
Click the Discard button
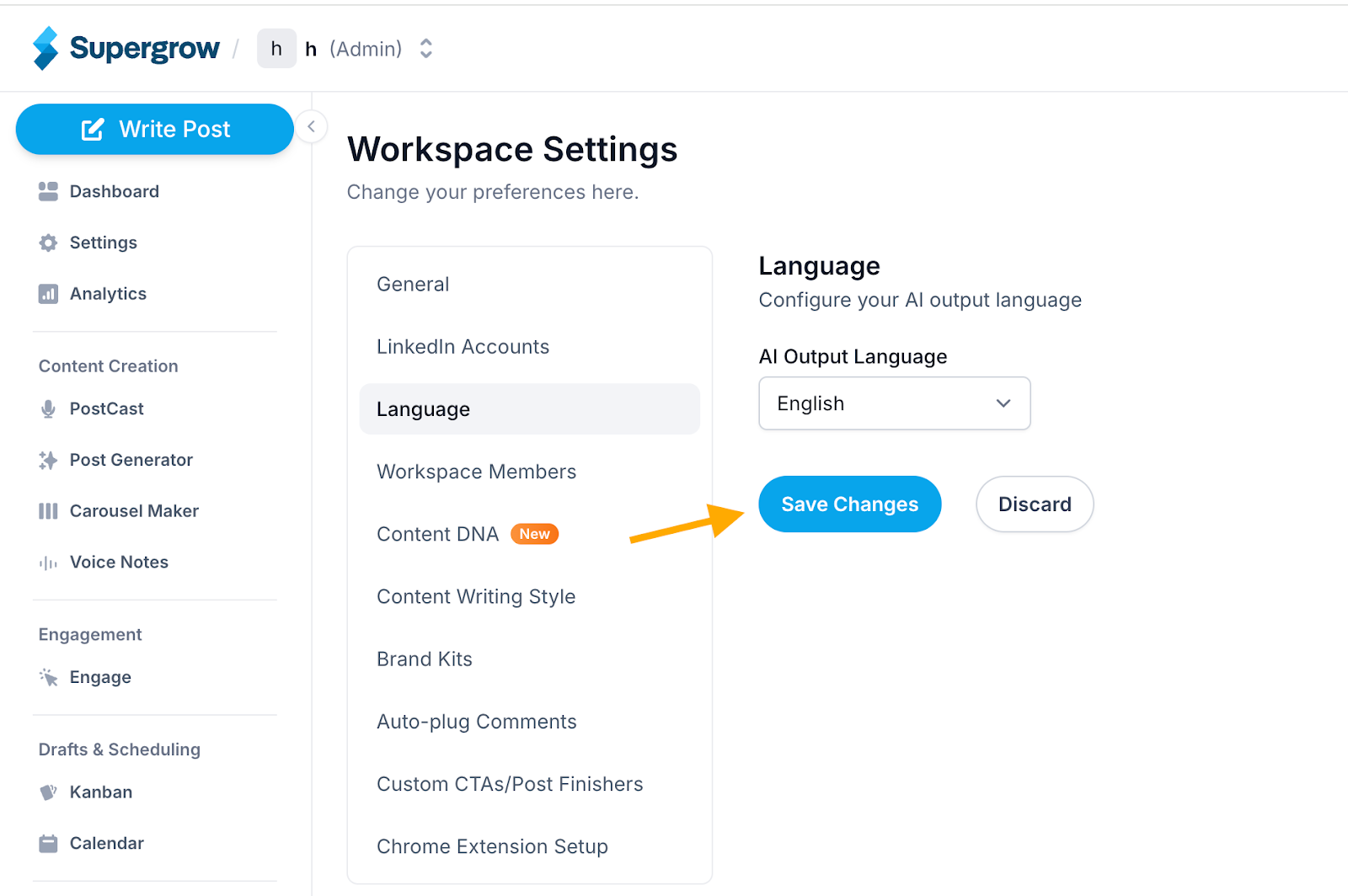(x=1035, y=504)
